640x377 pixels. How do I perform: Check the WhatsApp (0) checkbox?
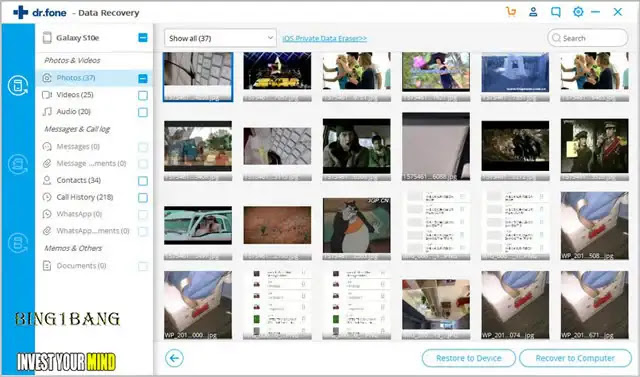[x=143, y=215]
